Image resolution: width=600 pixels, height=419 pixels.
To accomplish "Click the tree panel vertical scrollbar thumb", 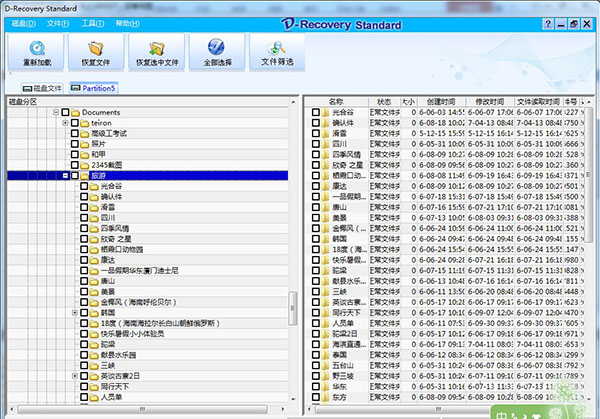I will point(293,308).
